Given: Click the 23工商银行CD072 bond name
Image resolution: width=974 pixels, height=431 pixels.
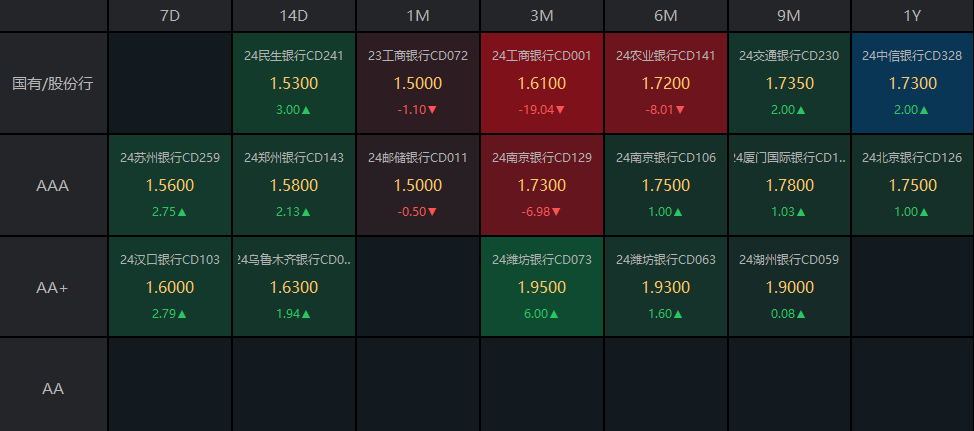Looking at the screenshot, I should (x=418, y=56).
